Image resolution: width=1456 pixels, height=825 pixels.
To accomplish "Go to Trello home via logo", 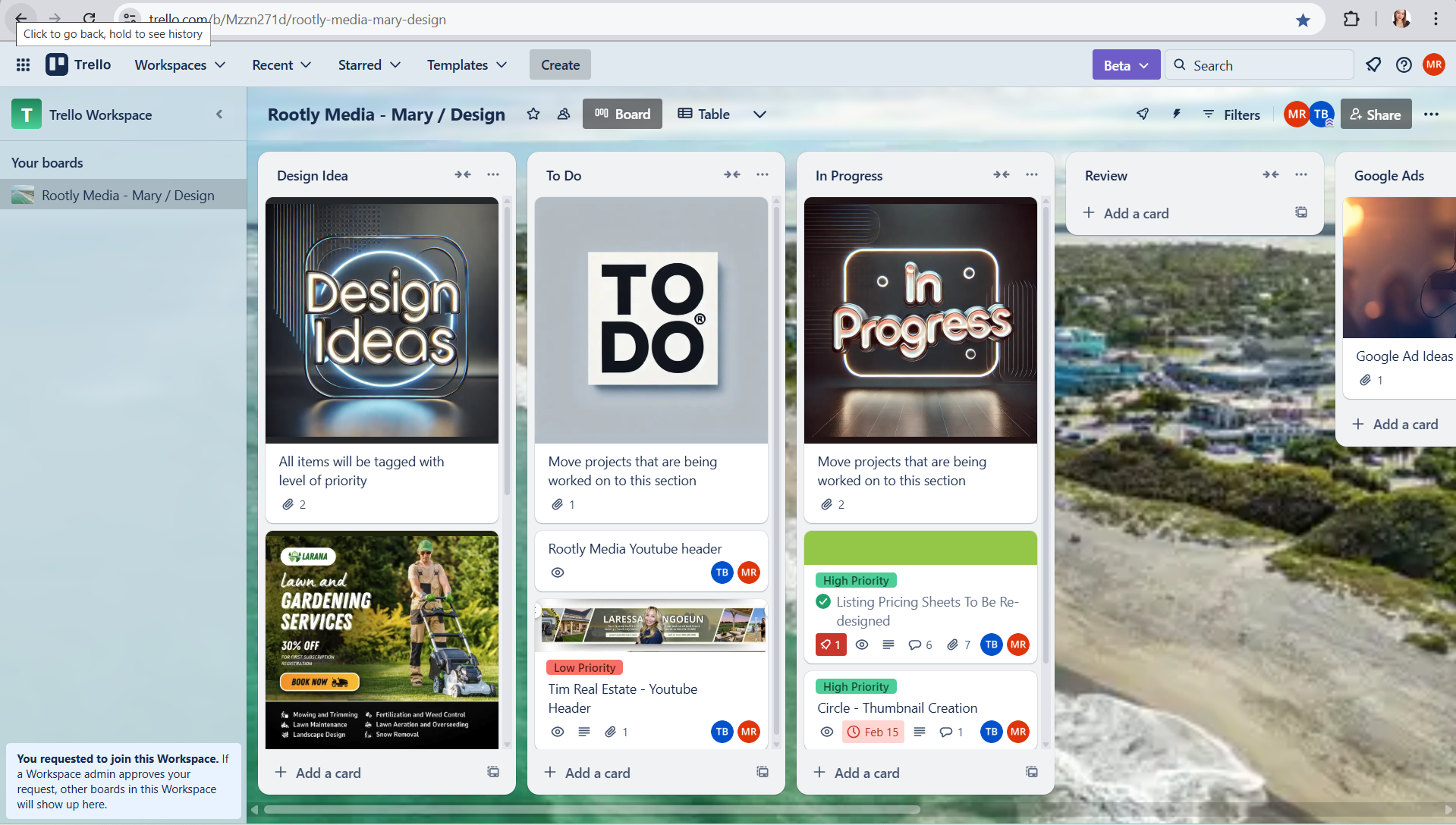I will click(78, 65).
